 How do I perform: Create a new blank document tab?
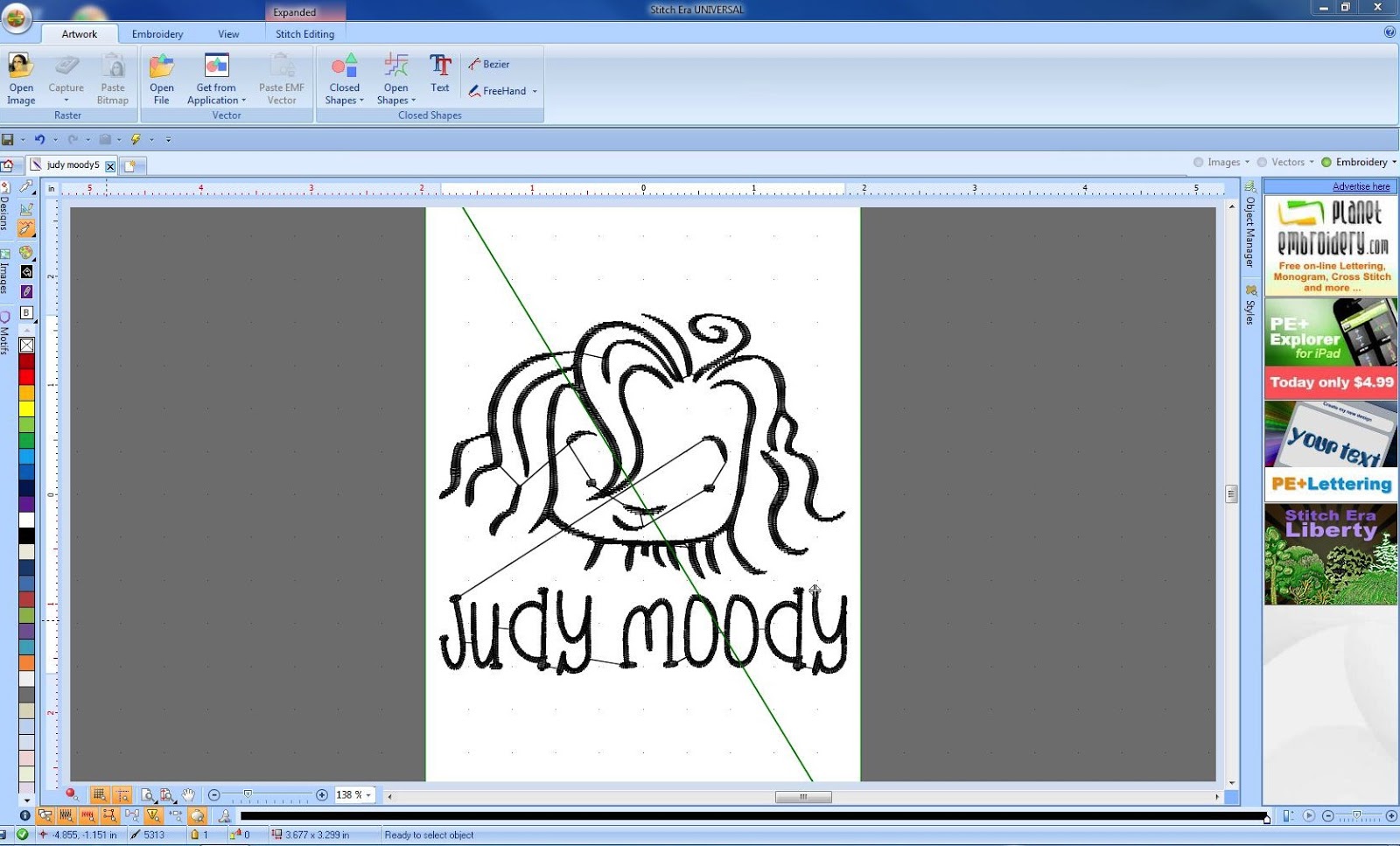(131, 165)
